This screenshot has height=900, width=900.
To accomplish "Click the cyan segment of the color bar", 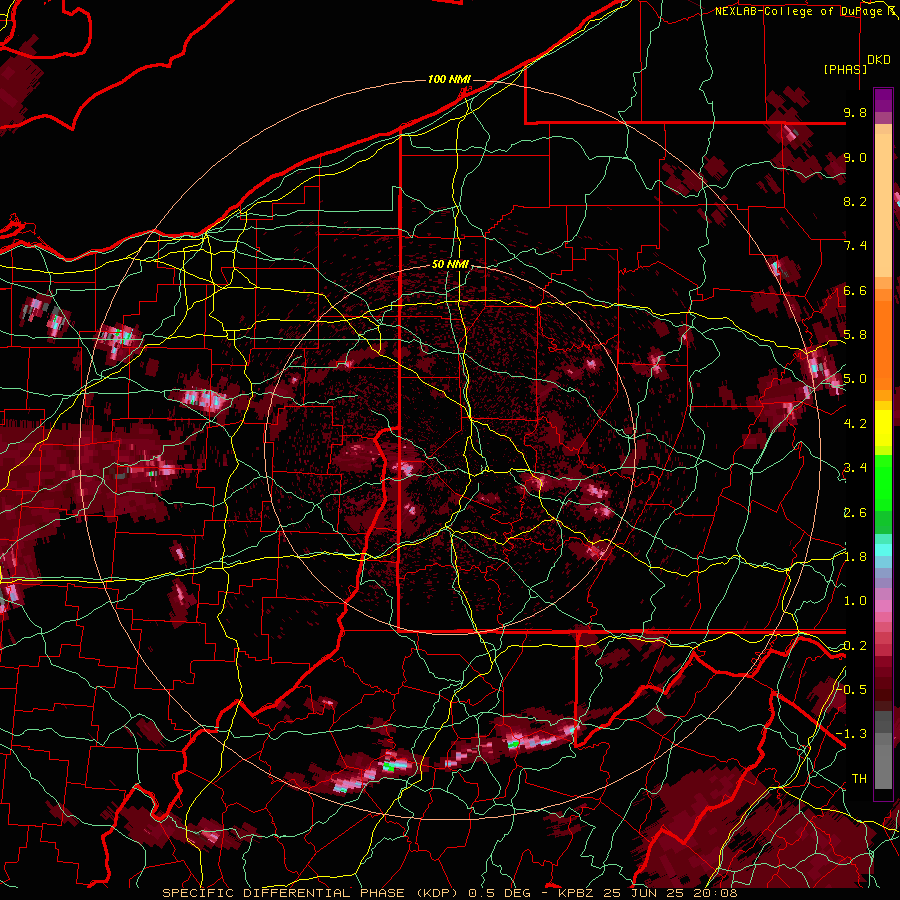I will (883, 550).
